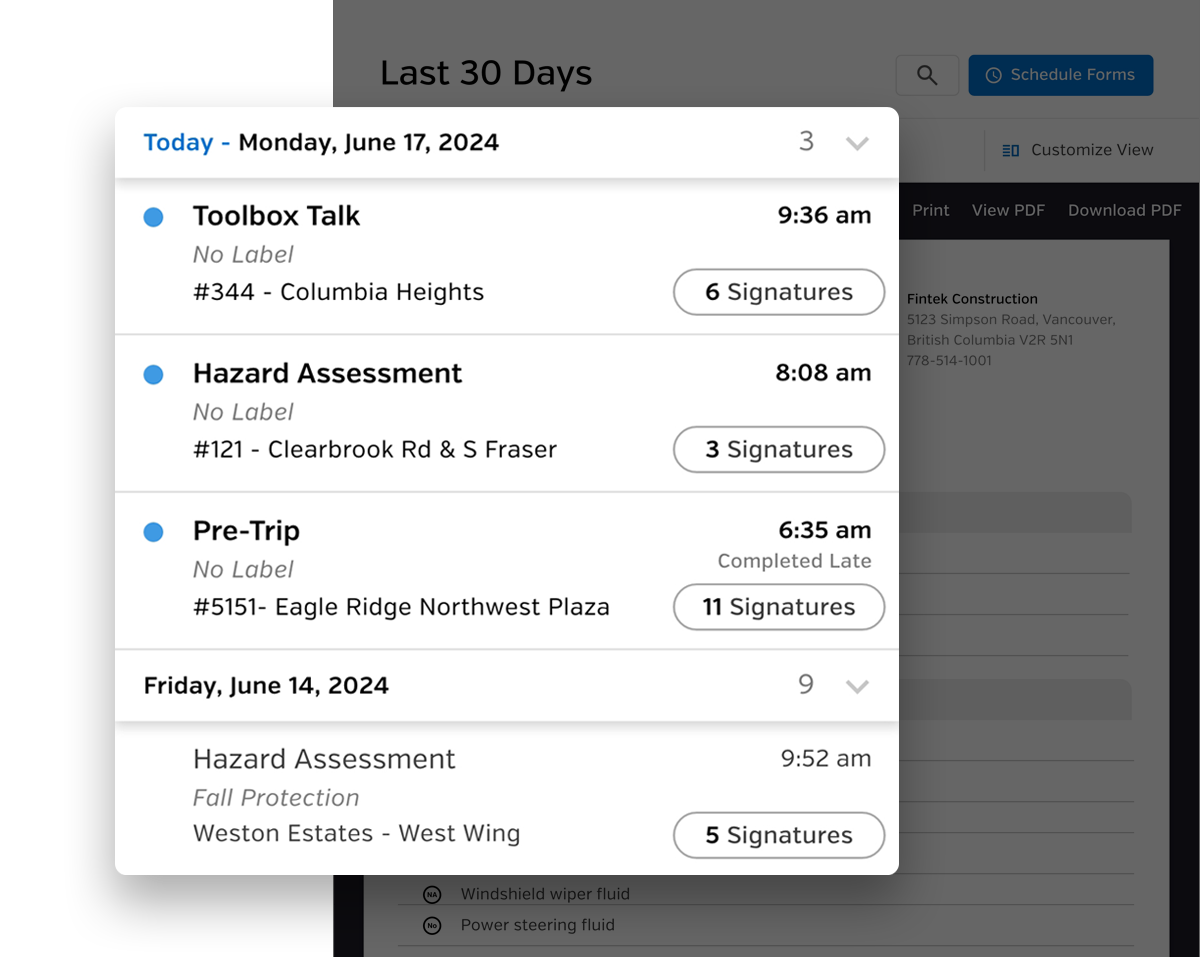Click Download PDF in the toolbar
The height and width of the screenshot is (957, 1200).
point(1124,210)
